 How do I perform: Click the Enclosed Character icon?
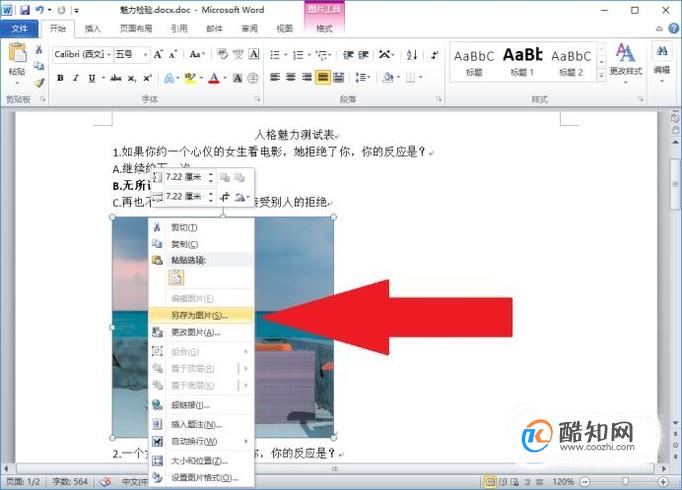pyautogui.click(x=253, y=78)
